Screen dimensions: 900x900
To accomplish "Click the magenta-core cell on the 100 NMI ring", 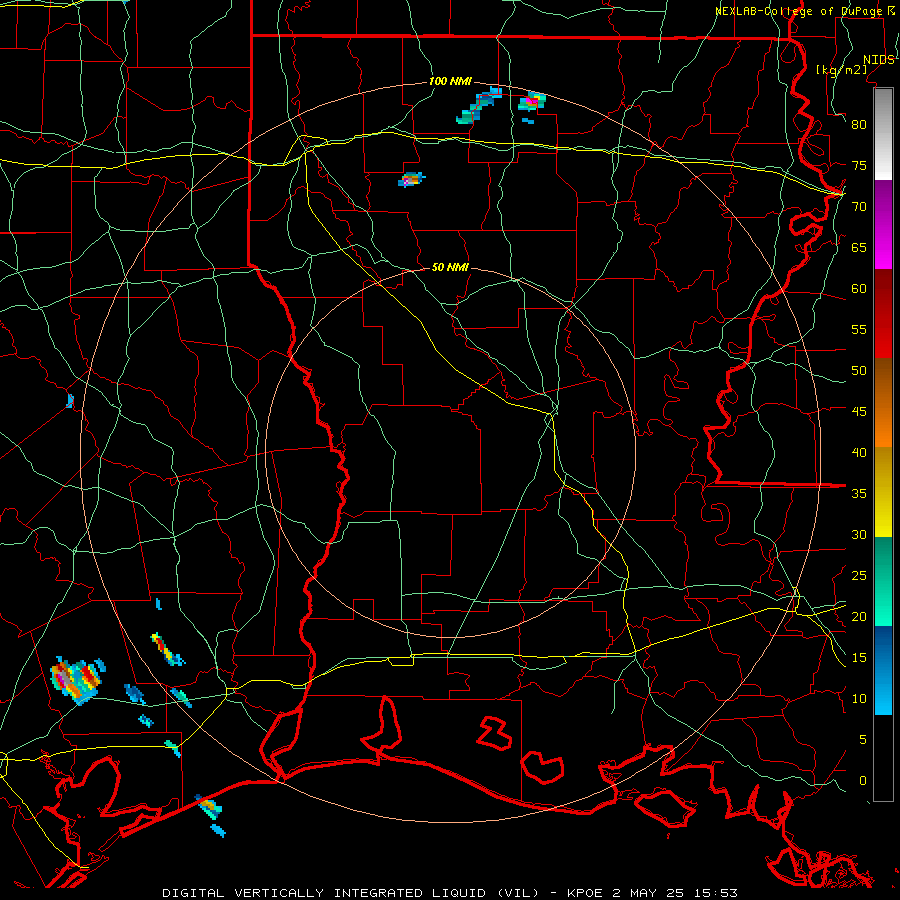I will point(532,102).
